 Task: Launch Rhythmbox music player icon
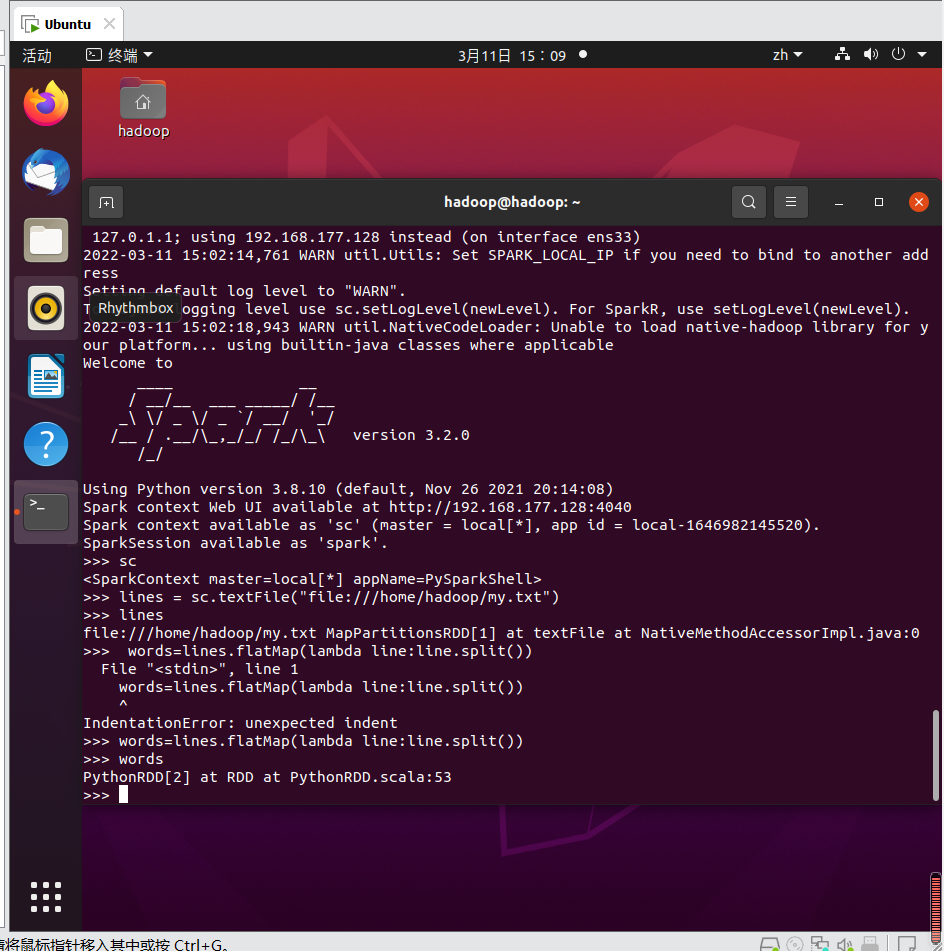[x=46, y=308]
